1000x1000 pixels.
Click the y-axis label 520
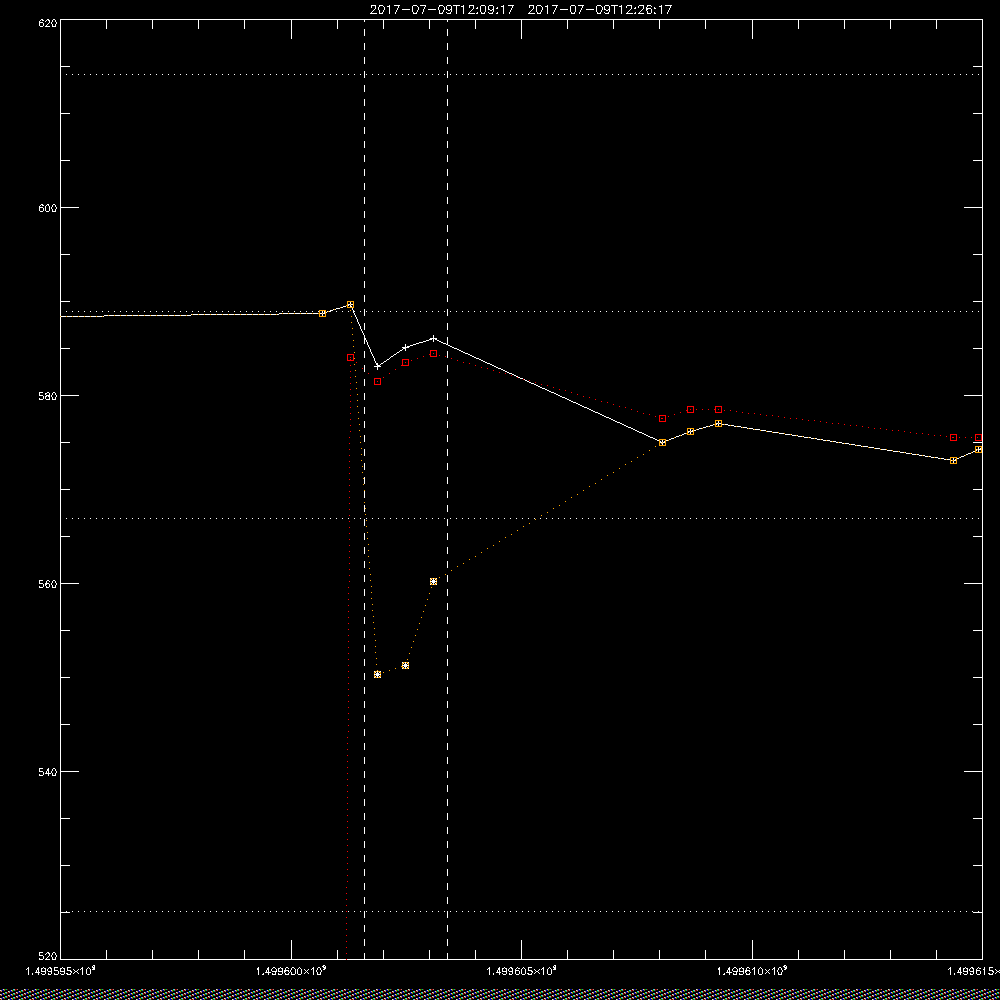pos(48,956)
